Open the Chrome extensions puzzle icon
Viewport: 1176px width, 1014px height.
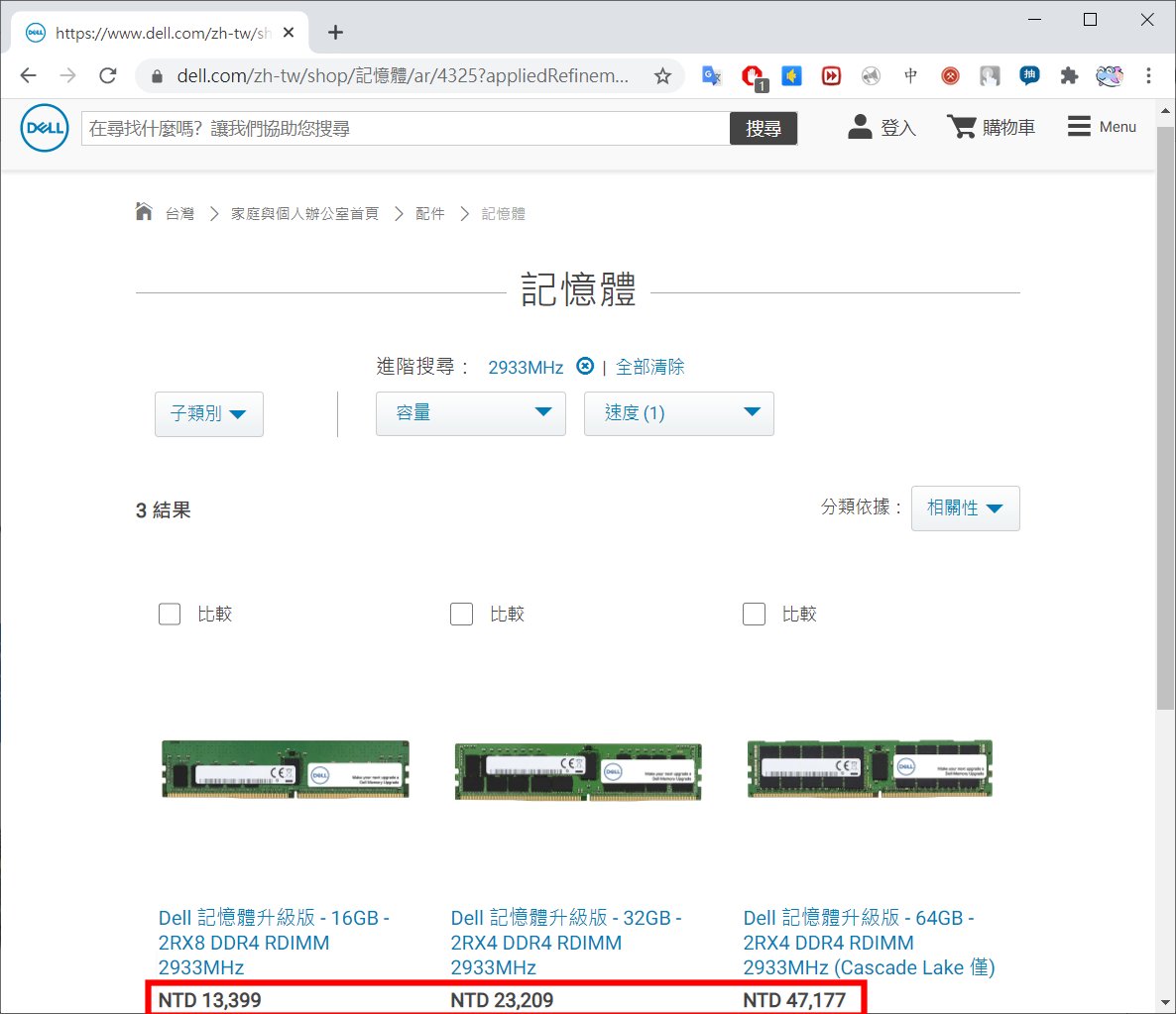1069,75
